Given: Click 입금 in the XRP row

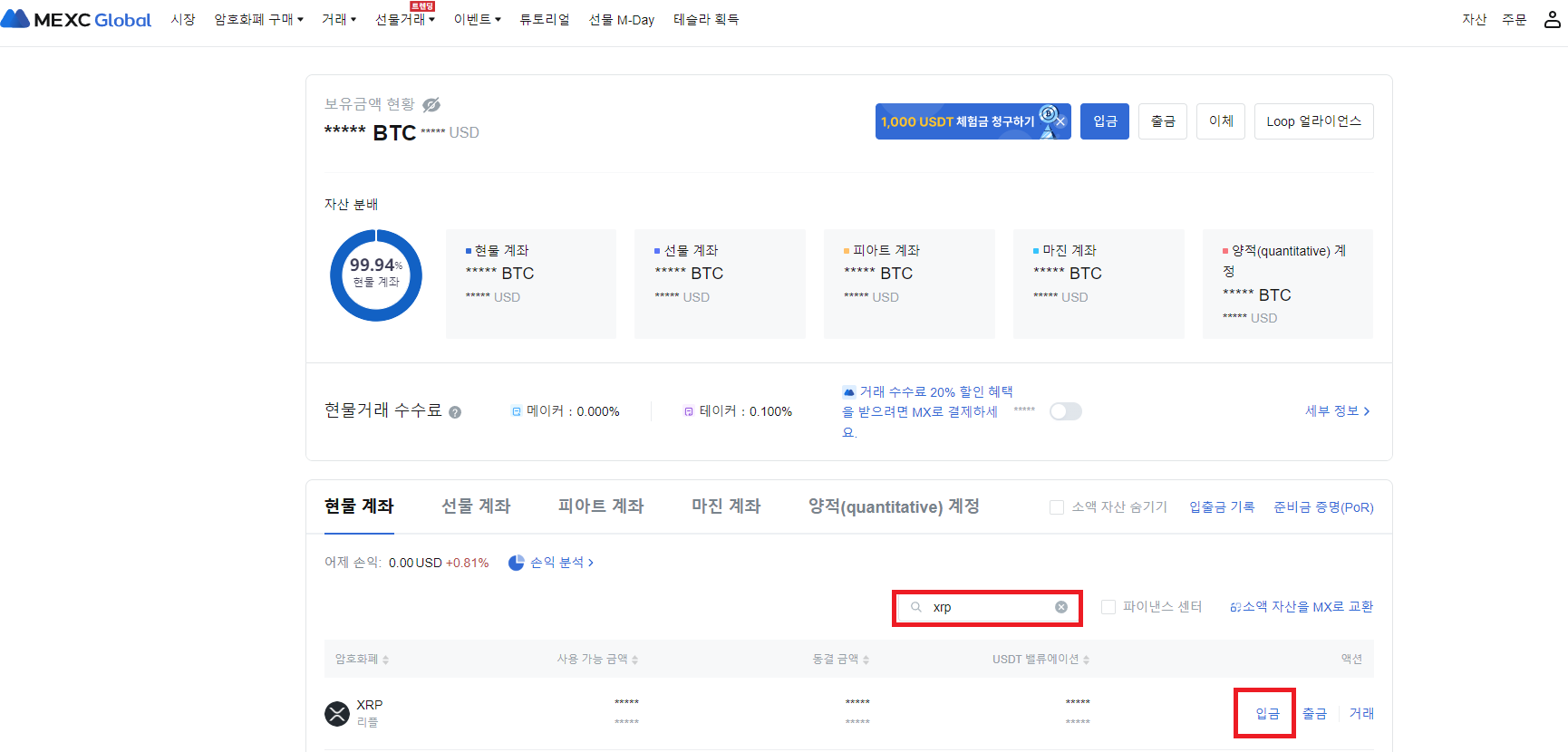Looking at the screenshot, I should (1267, 714).
